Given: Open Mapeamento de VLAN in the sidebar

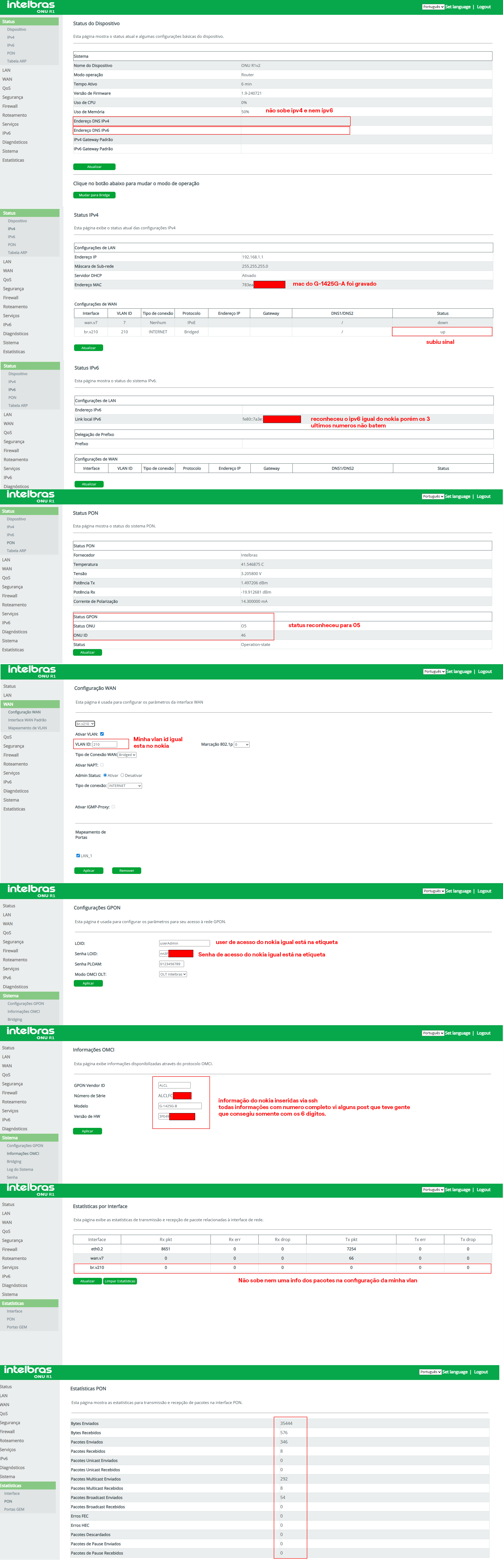Looking at the screenshot, I should tap(27, 728).
